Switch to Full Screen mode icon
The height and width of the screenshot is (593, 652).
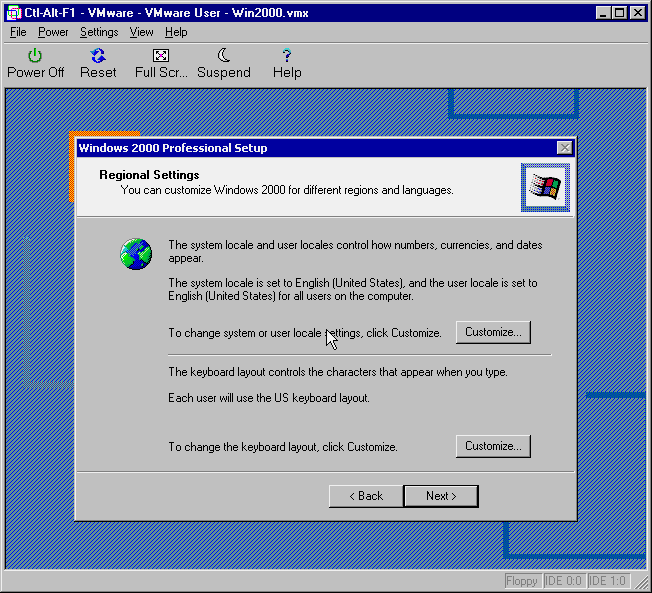pos(160,56)
